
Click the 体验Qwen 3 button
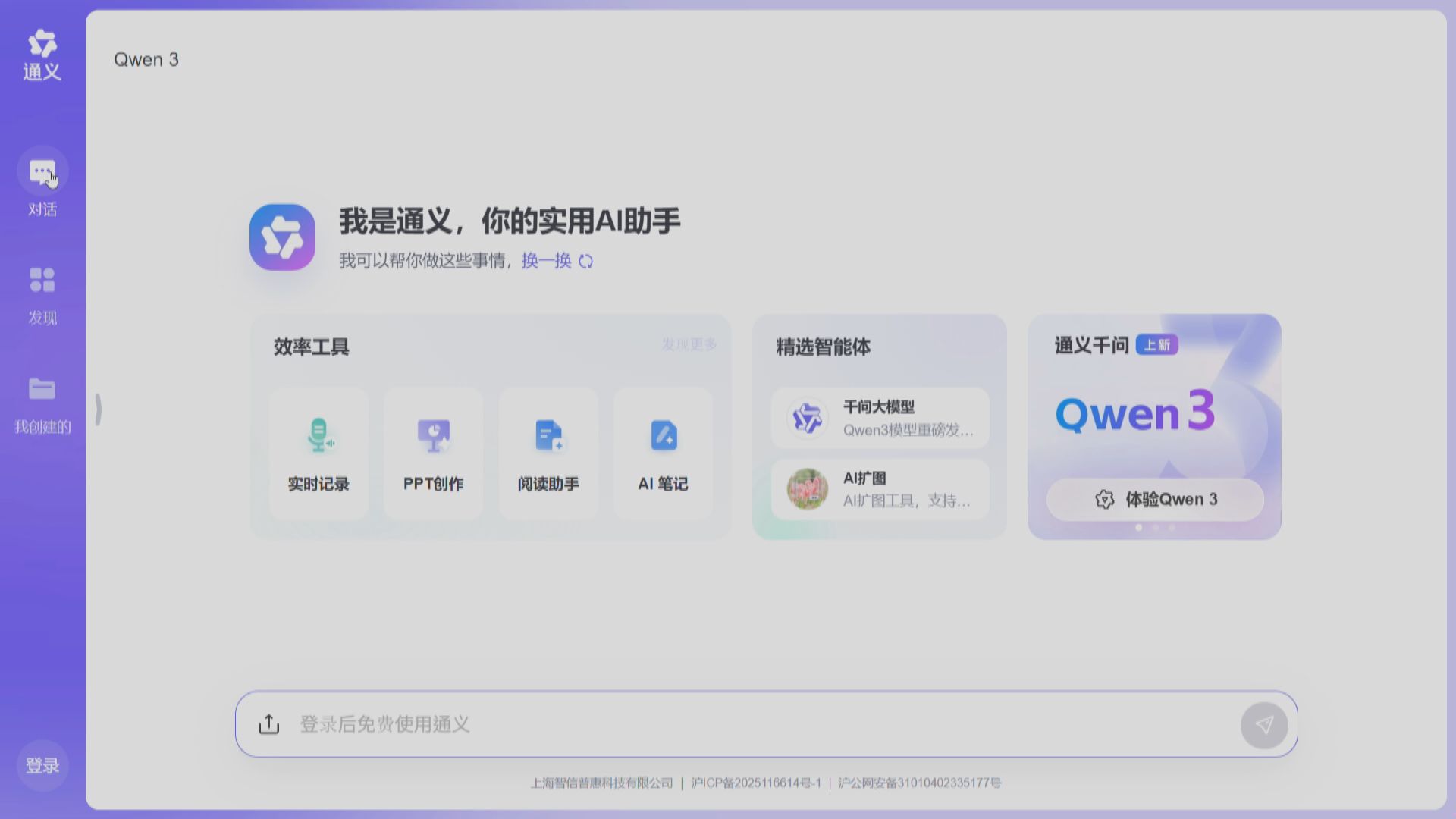(x=1155, y=500)
